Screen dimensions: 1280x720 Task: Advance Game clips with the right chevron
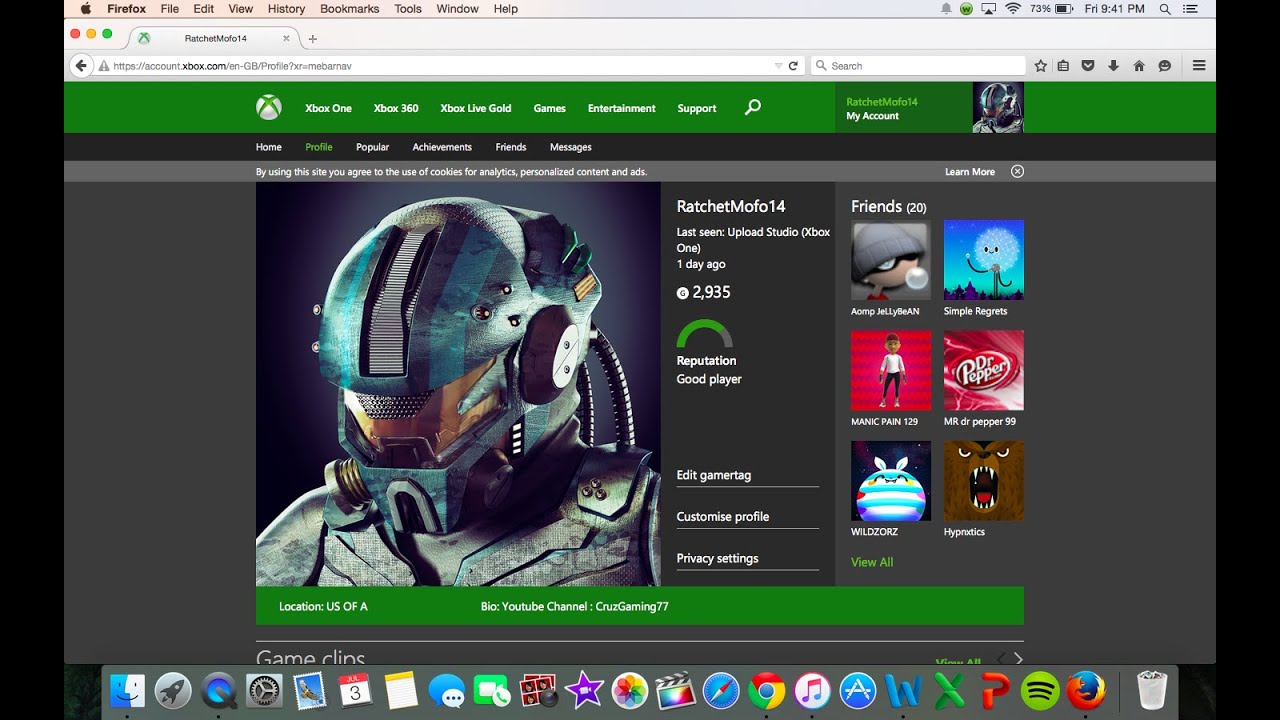click(x=1018, y=658)
